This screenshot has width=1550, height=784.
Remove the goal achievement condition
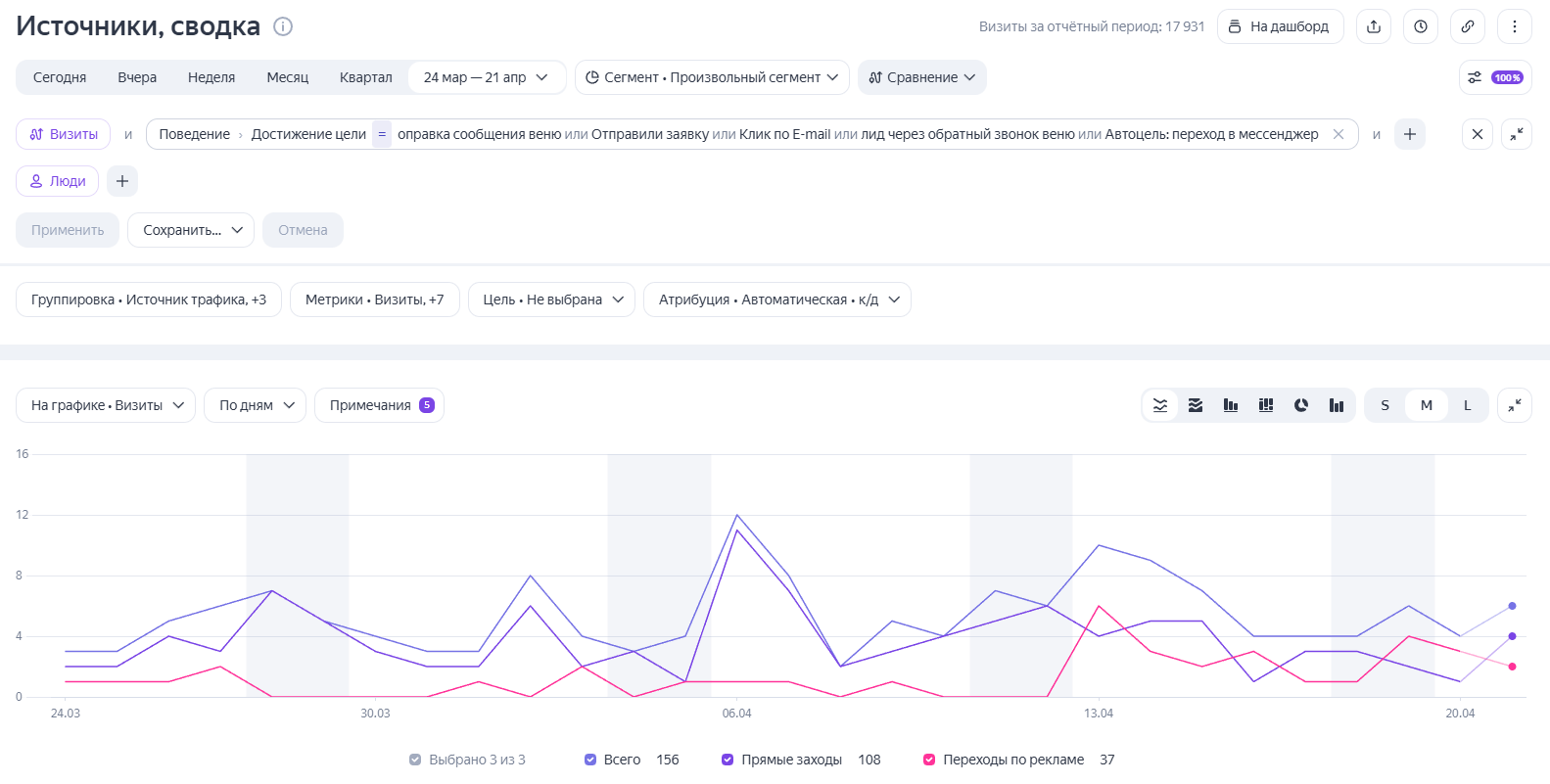click(1339, 134)
